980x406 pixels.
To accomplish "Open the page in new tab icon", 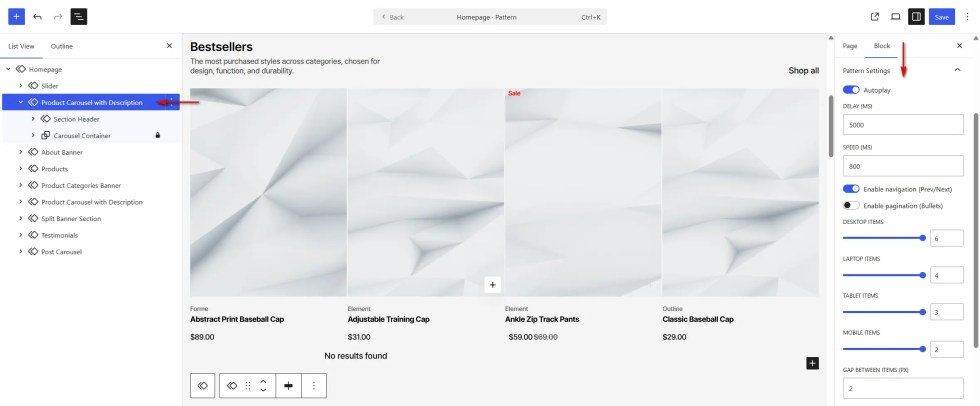I will [875, 17].
